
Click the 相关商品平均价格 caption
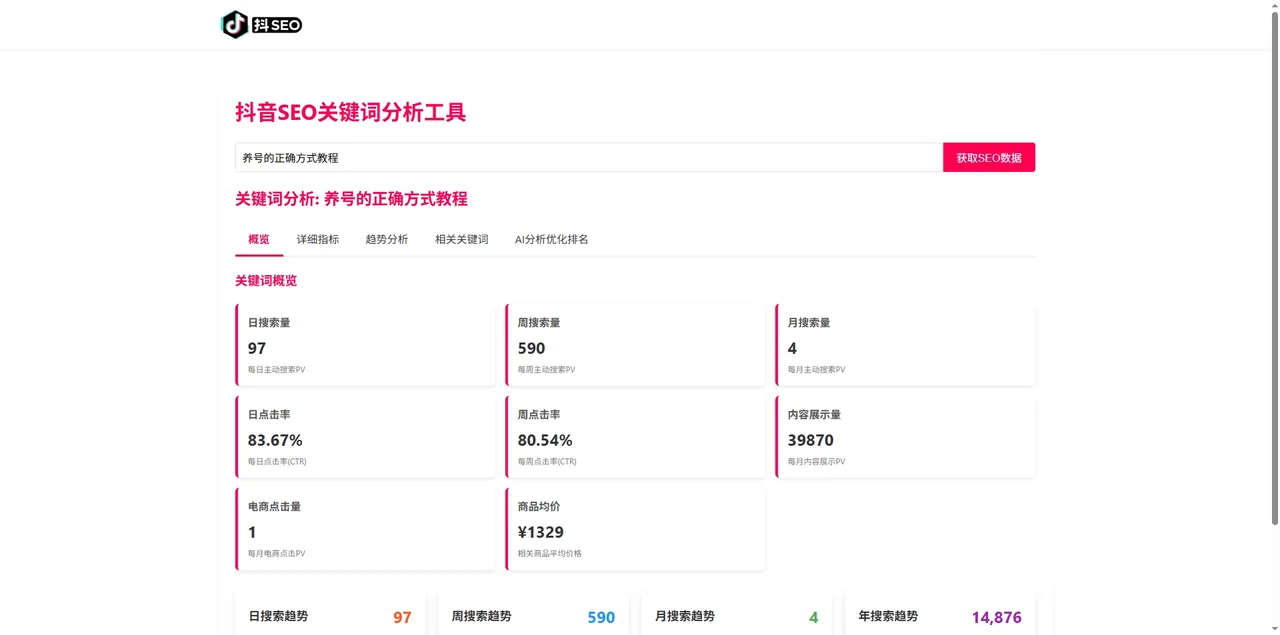click(550, 554)
